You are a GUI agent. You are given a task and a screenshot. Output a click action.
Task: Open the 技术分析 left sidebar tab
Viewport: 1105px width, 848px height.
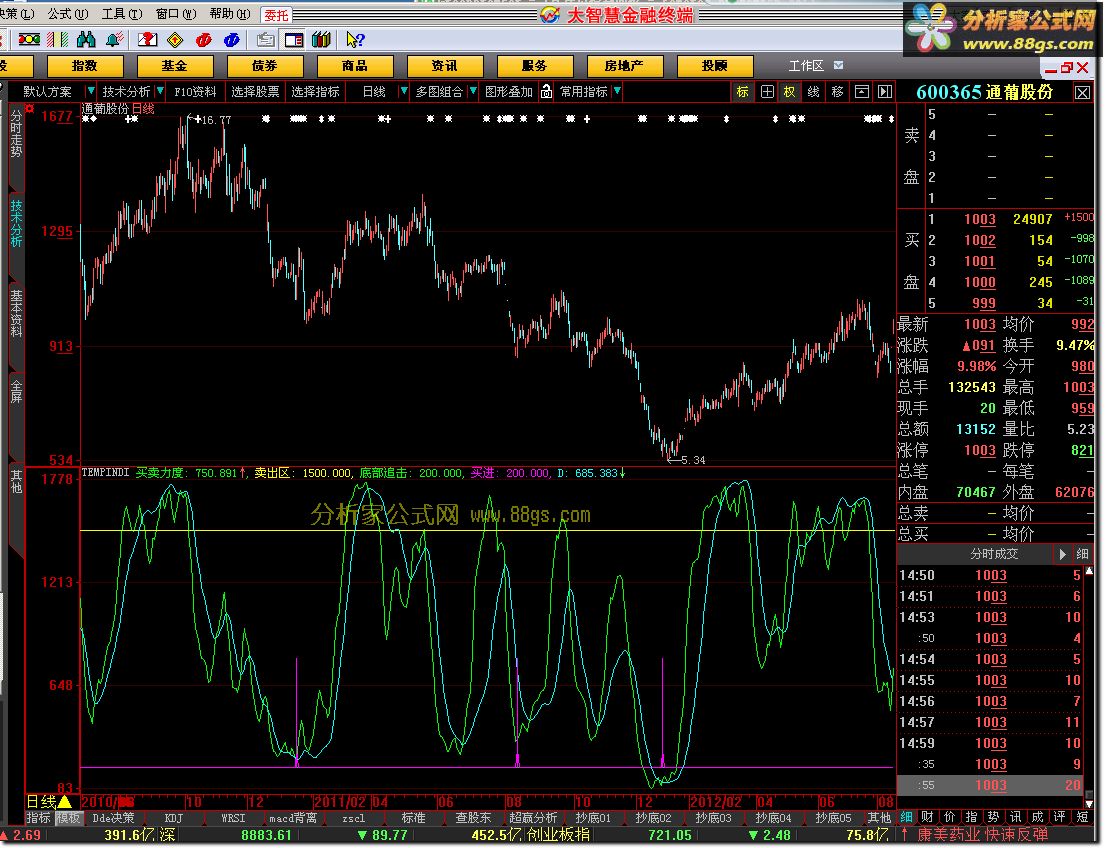coord(16,223)
